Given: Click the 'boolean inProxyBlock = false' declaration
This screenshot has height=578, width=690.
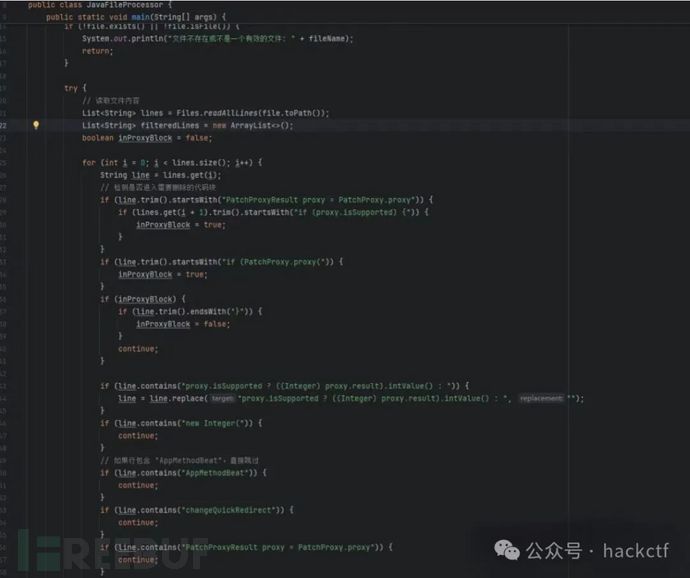Looking at the screenshot, I should point(147,138).
